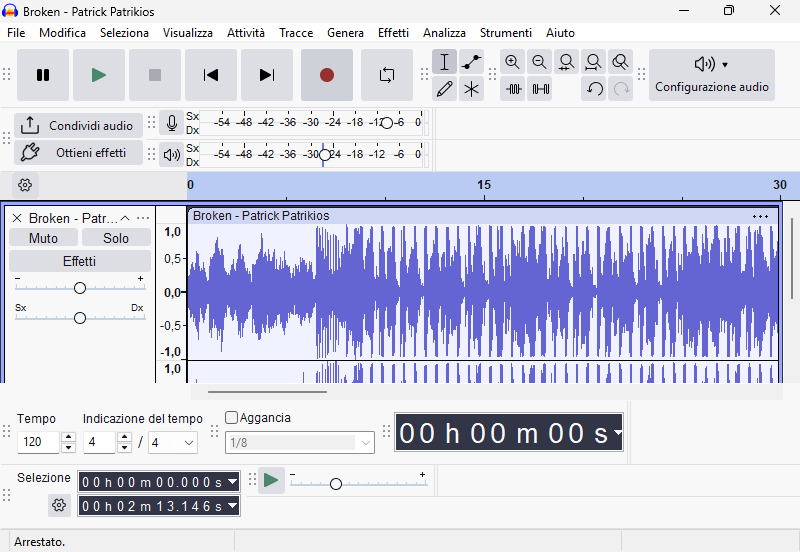Open selection end format dropdown
Screen dimensions: 800x552
pos(233,506)
